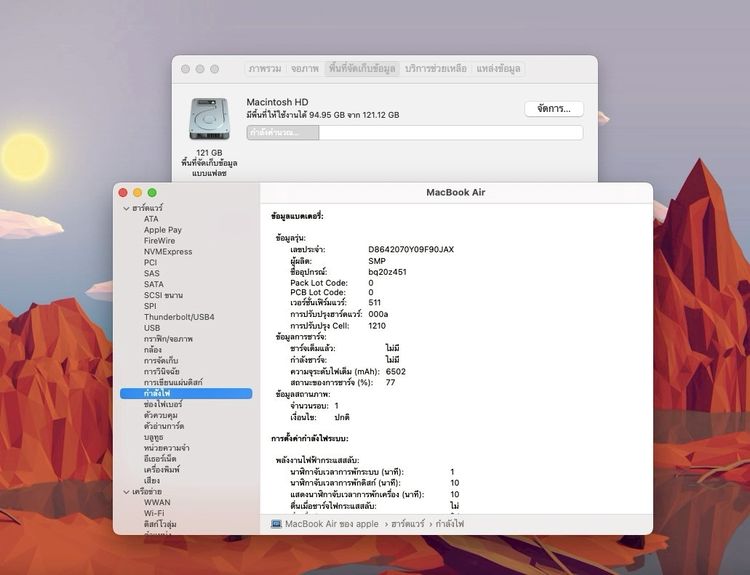Select ตัวอ่านการ์ด card reader item
The width and height of the screenshot is (750, 575).
click(164, 426)
